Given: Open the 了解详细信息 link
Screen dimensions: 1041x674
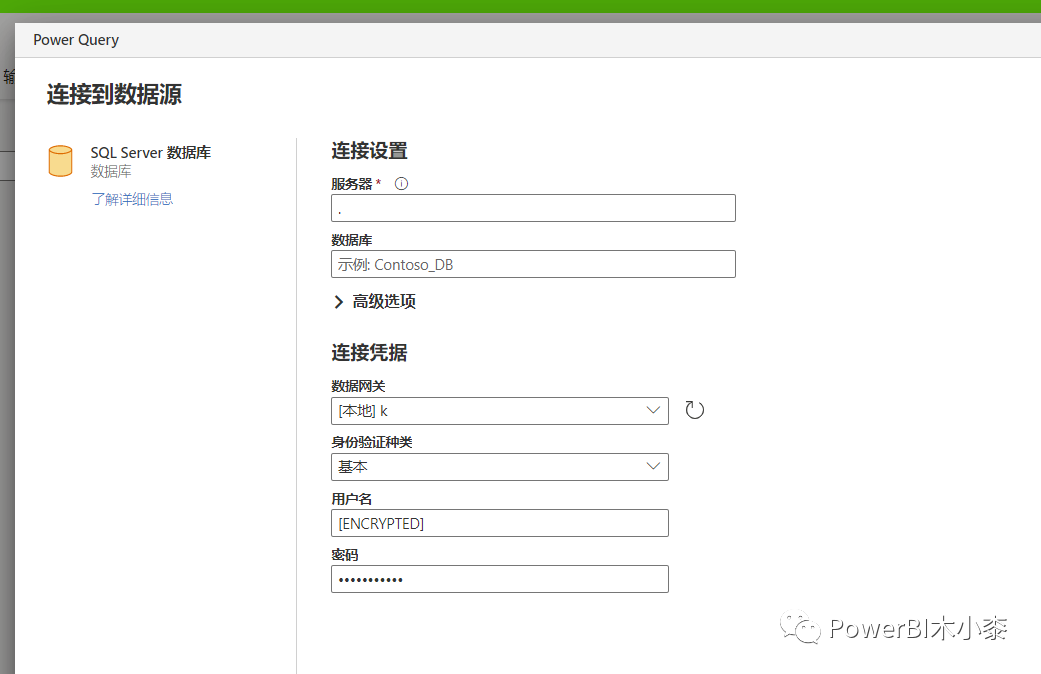Looking at the screenshot, I should tap(132, 199).
